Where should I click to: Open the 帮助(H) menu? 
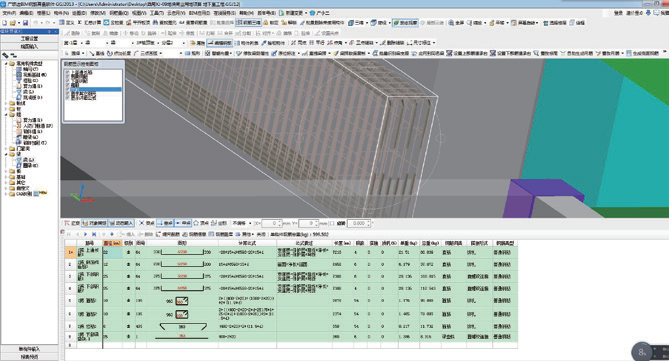(246, 13)
